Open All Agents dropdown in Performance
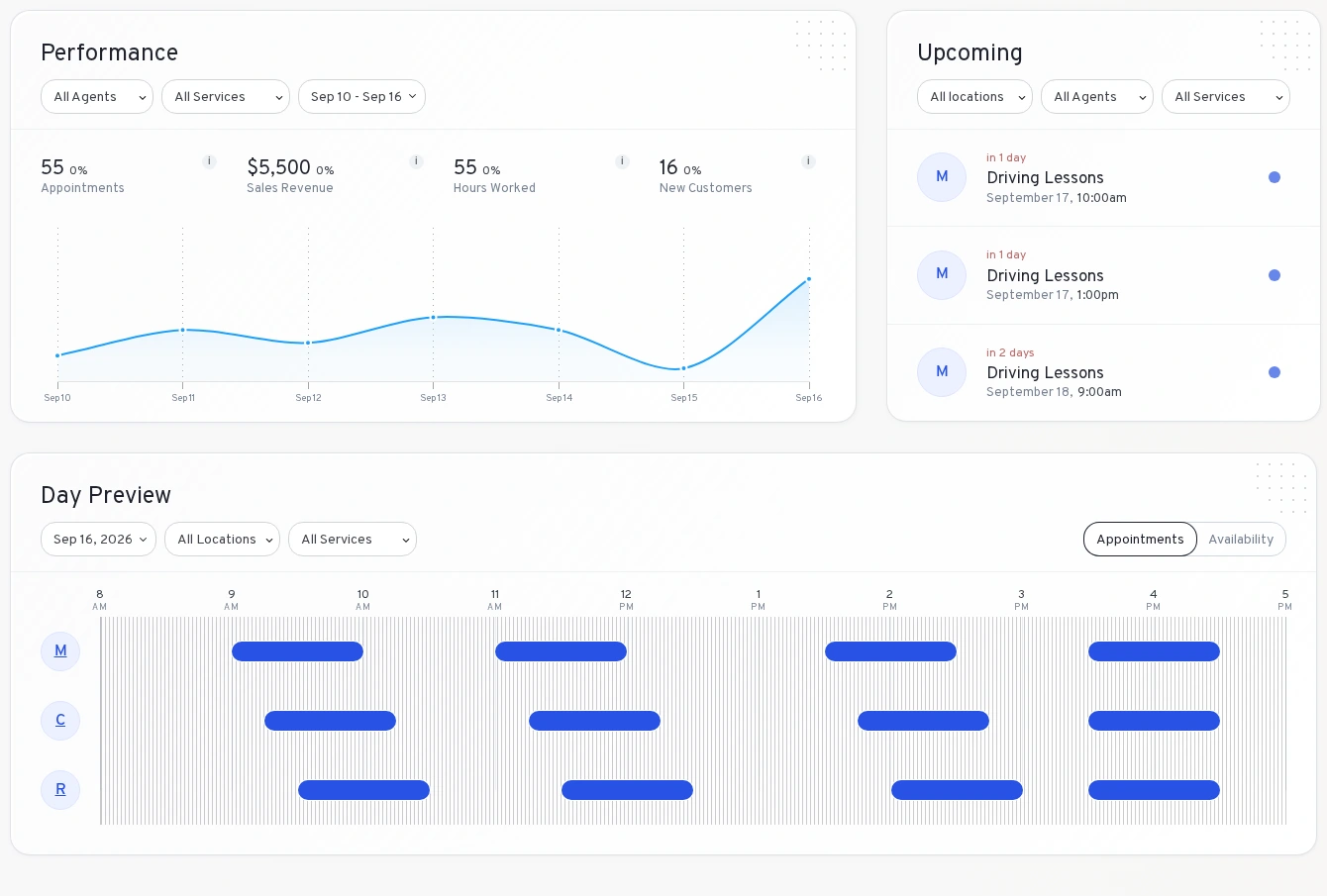Viewport: 1327px width, 896px height. tap(97, 97)
